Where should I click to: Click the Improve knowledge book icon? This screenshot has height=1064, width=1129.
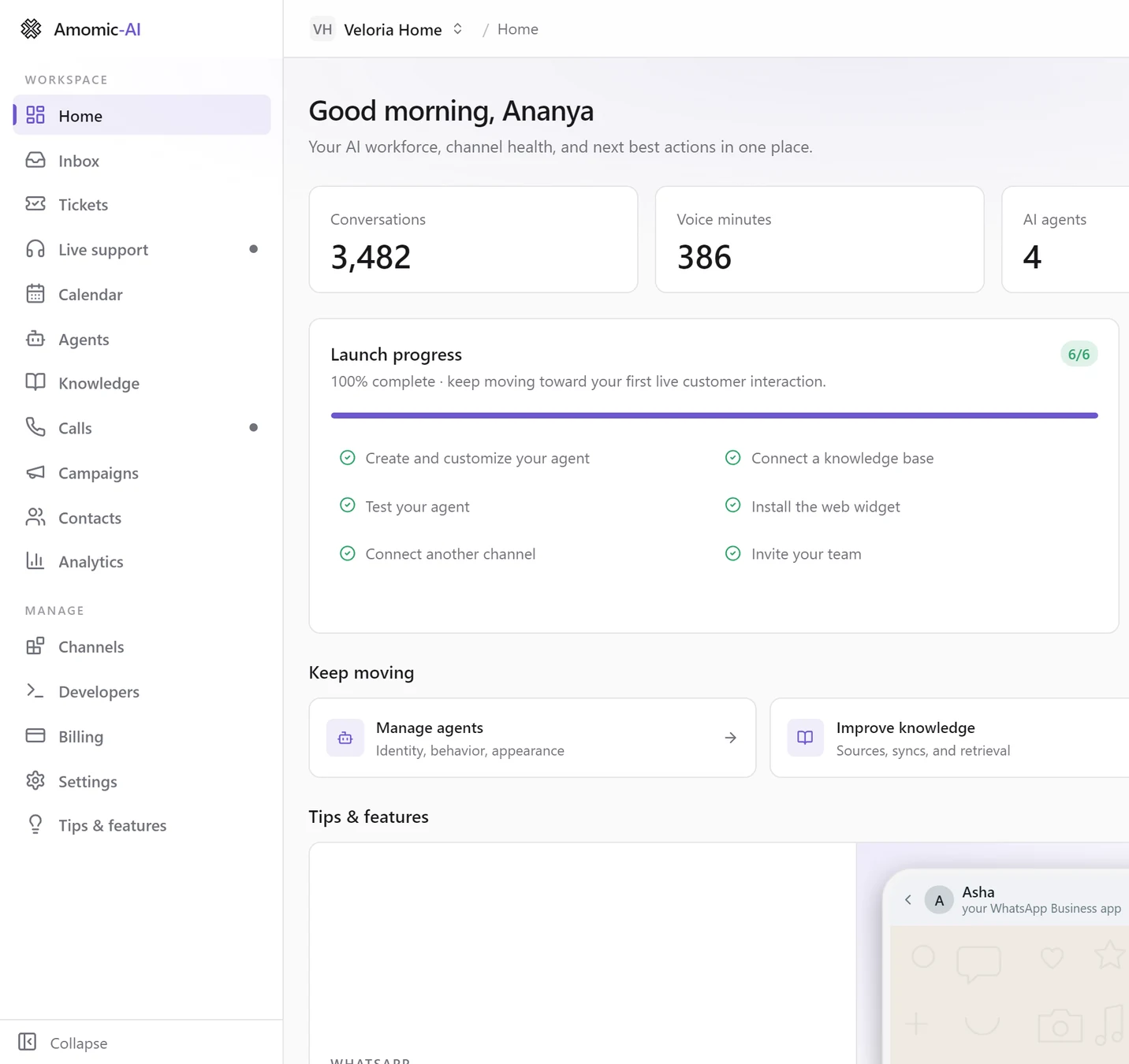tap(805, 738)
